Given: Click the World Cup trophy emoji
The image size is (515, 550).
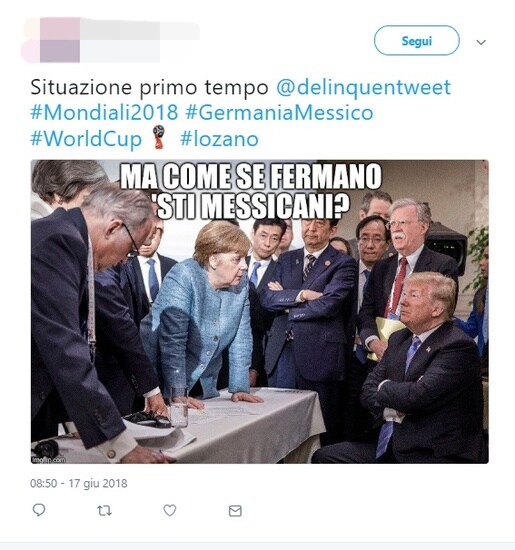Looking at the screenshot, I should tap(159, 138).
